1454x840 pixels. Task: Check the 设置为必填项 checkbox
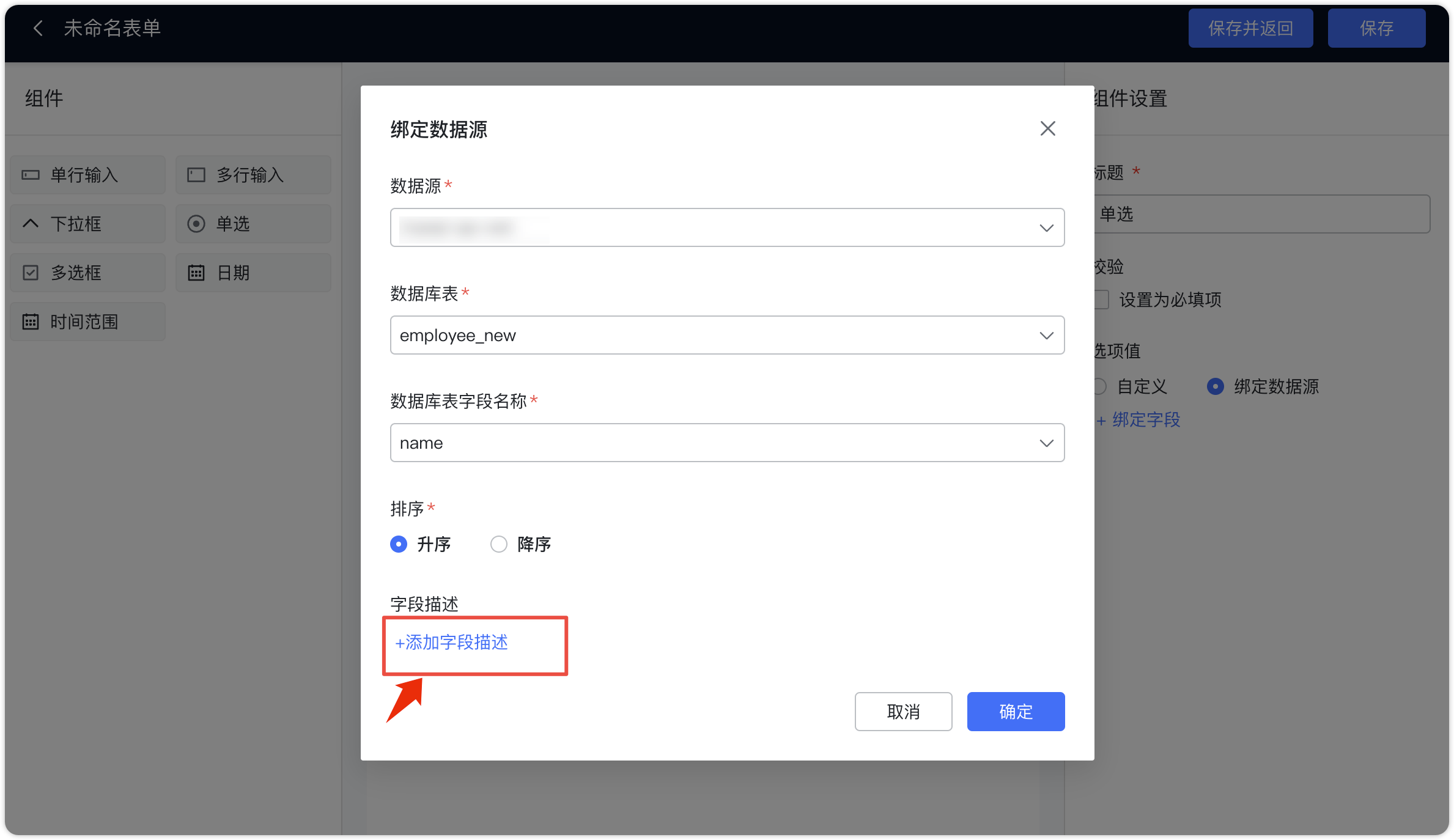pyautogui.click(x=1101, y=300)
